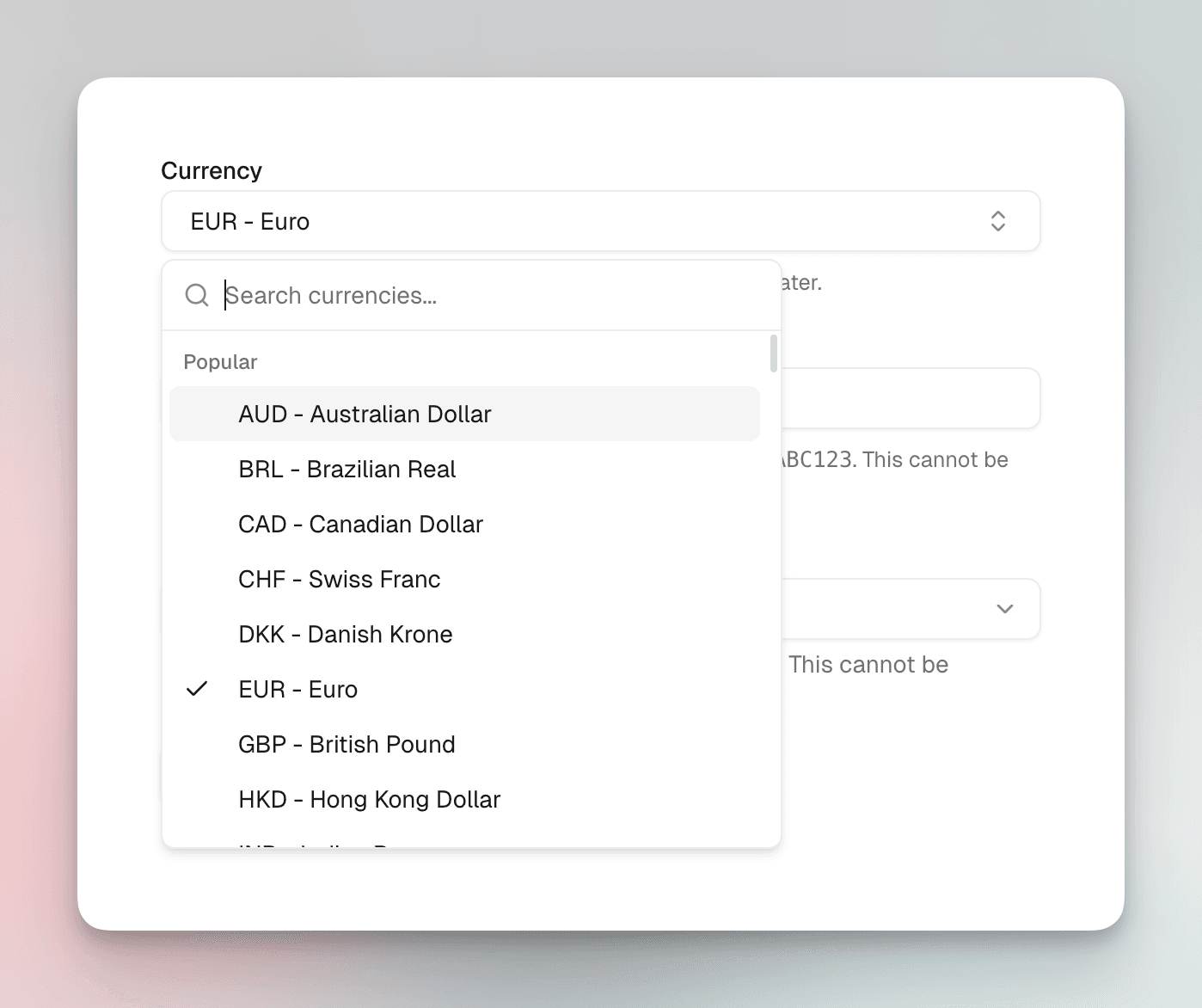Select the currently checked EUR - Euro option
The image size is (1202, 1008).
coord(298,688)
